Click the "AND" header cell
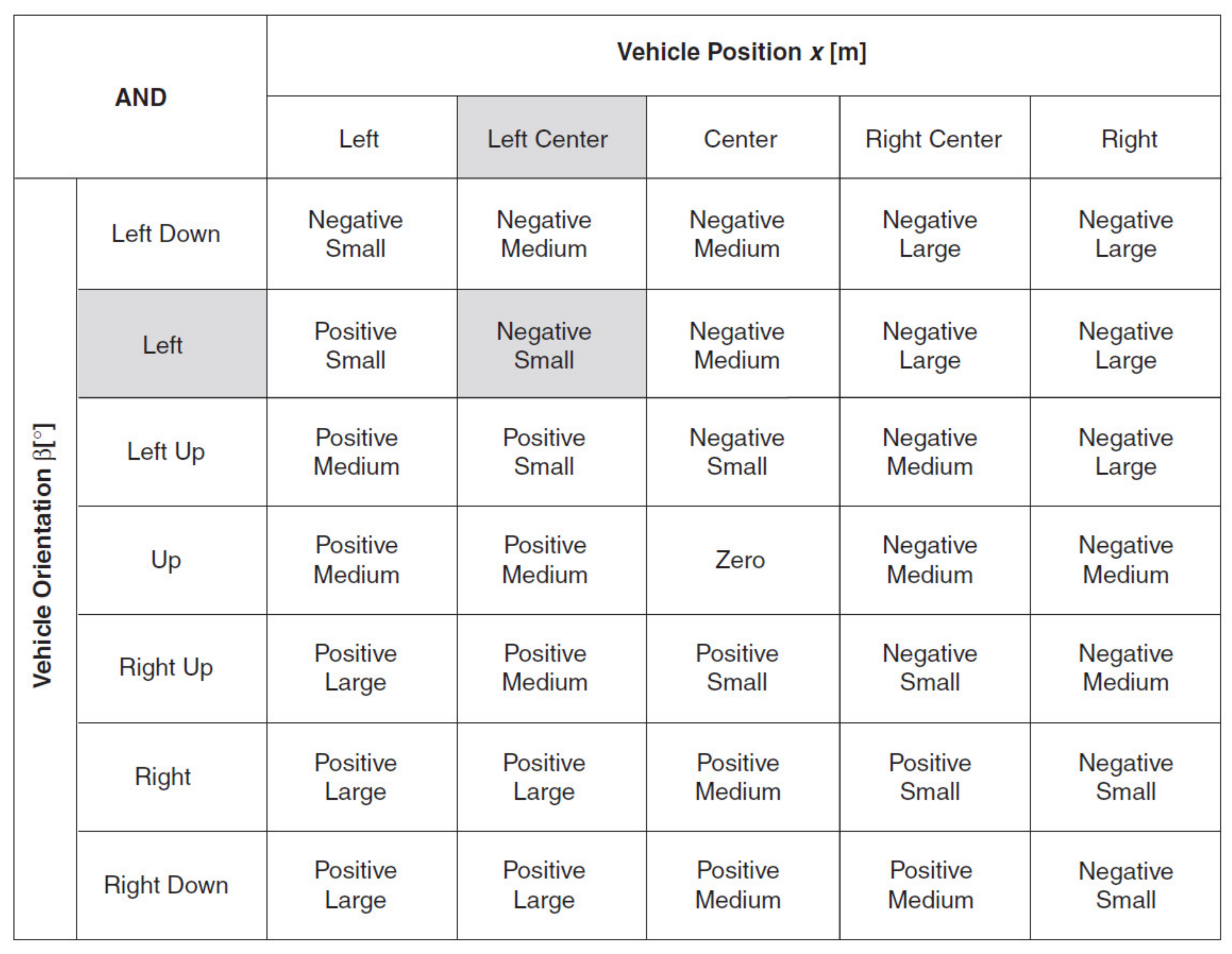The width and height of the screenshot is (1232, 954). pyautogui.click(x=140, y=97)
